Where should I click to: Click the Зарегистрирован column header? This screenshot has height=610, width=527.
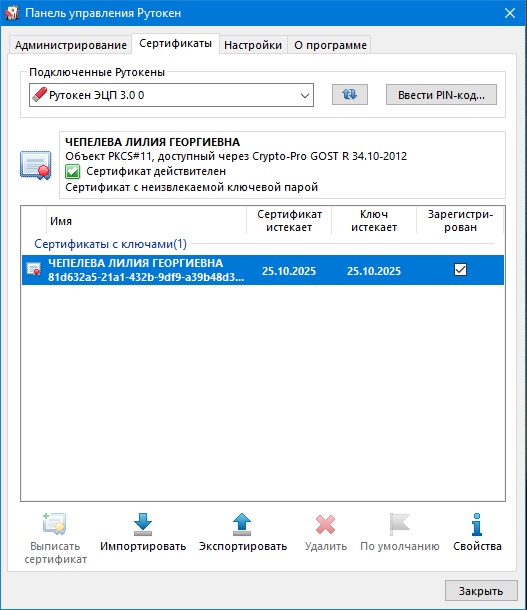[x=460, y=221]
